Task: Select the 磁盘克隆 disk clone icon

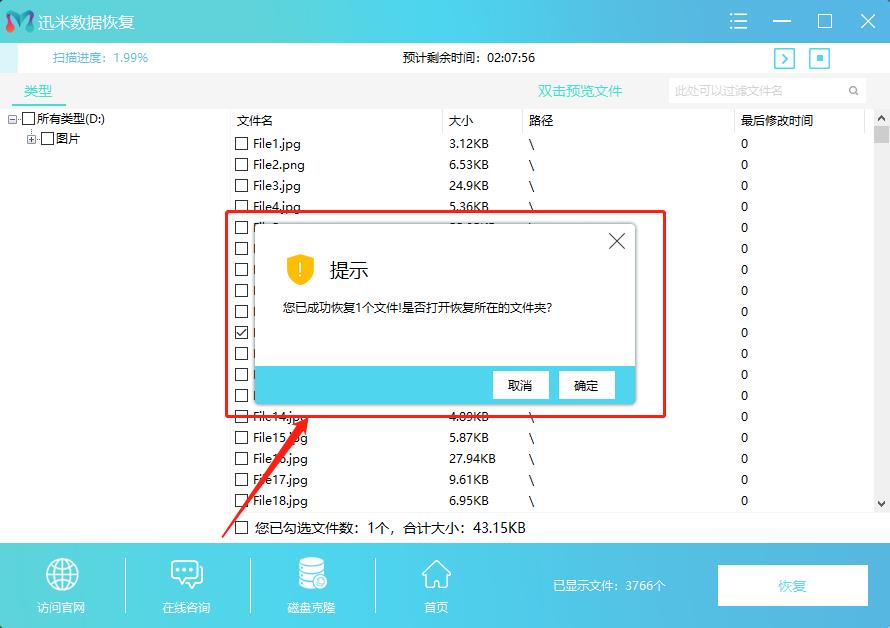Action: (x=310, y=575)
